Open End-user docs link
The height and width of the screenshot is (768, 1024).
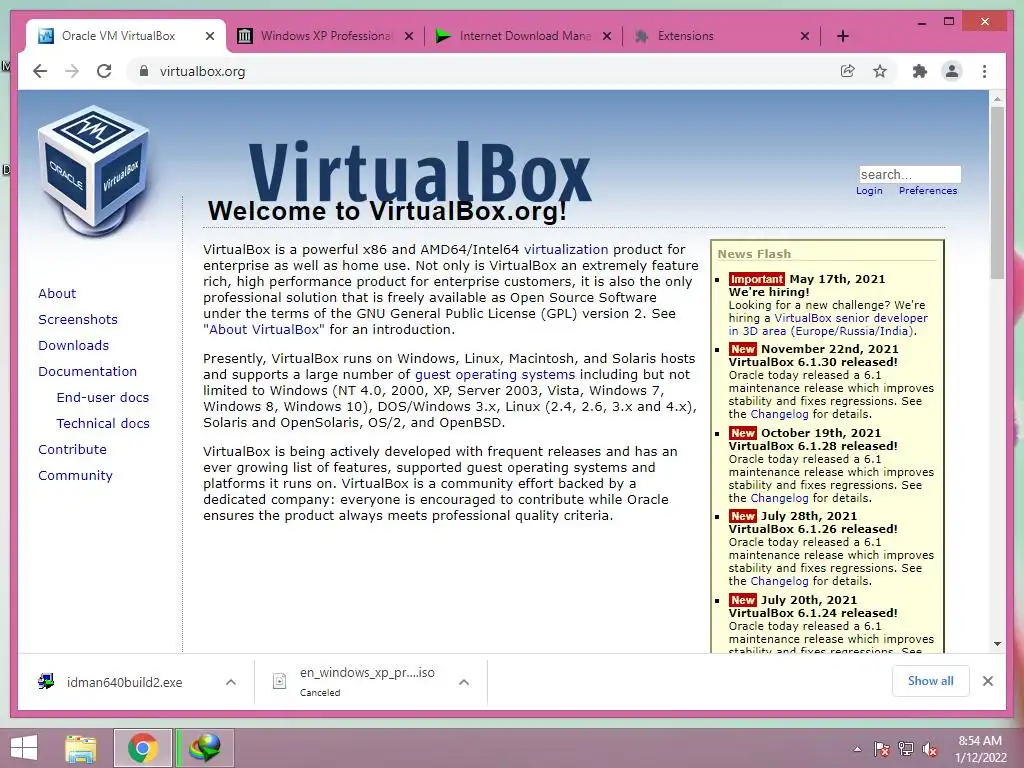pyautogui.click(x=103, y=397)
